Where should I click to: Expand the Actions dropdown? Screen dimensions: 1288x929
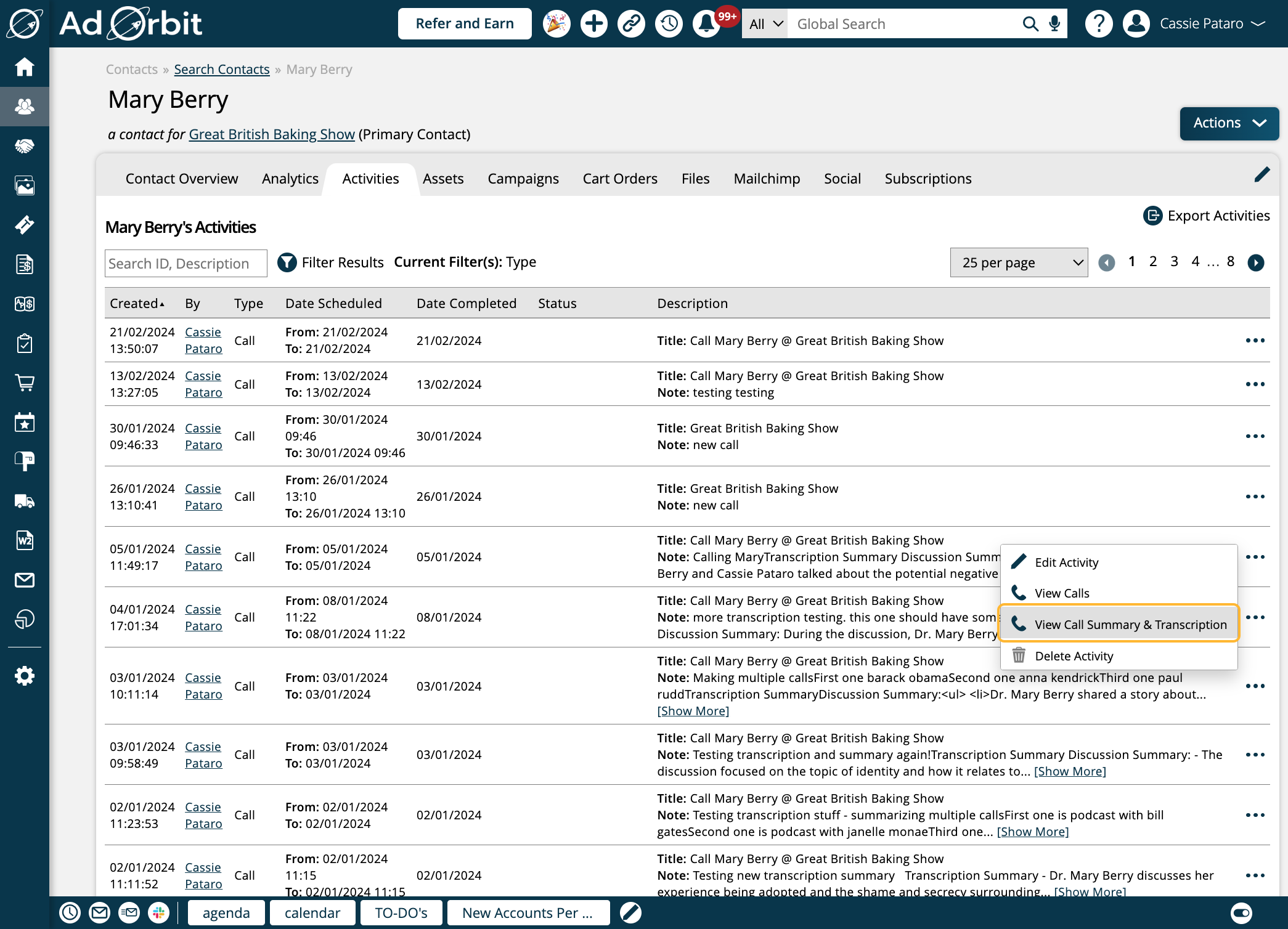tap(1229, 123)
